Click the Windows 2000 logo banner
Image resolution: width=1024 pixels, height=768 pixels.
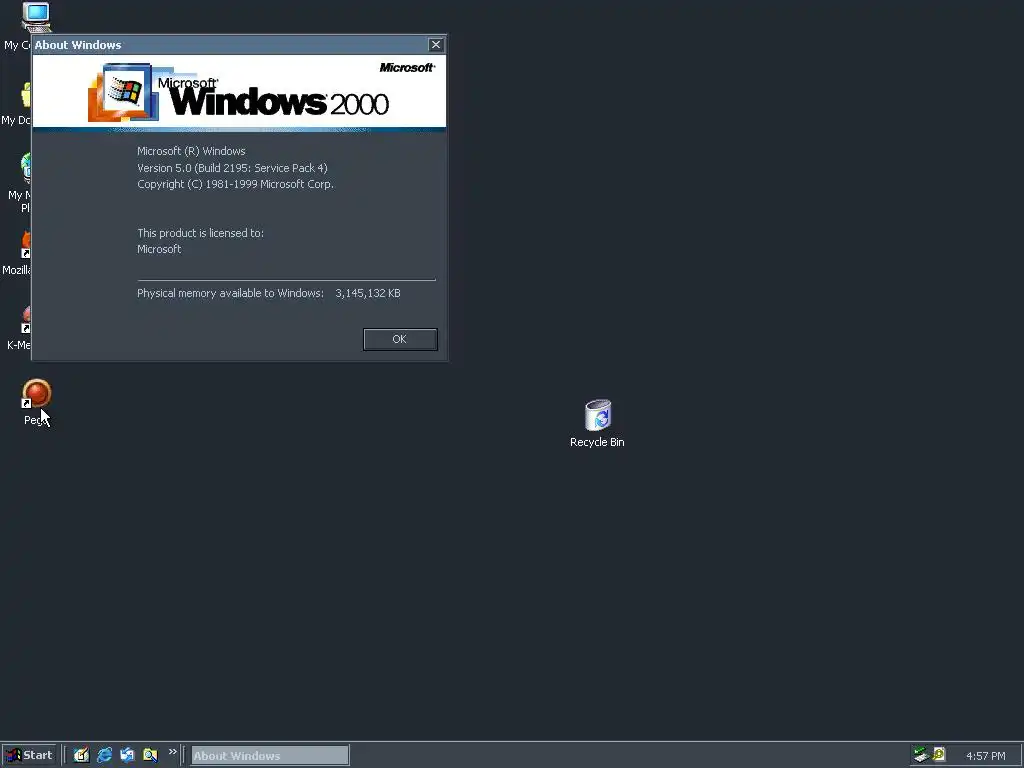pos(239,93)
